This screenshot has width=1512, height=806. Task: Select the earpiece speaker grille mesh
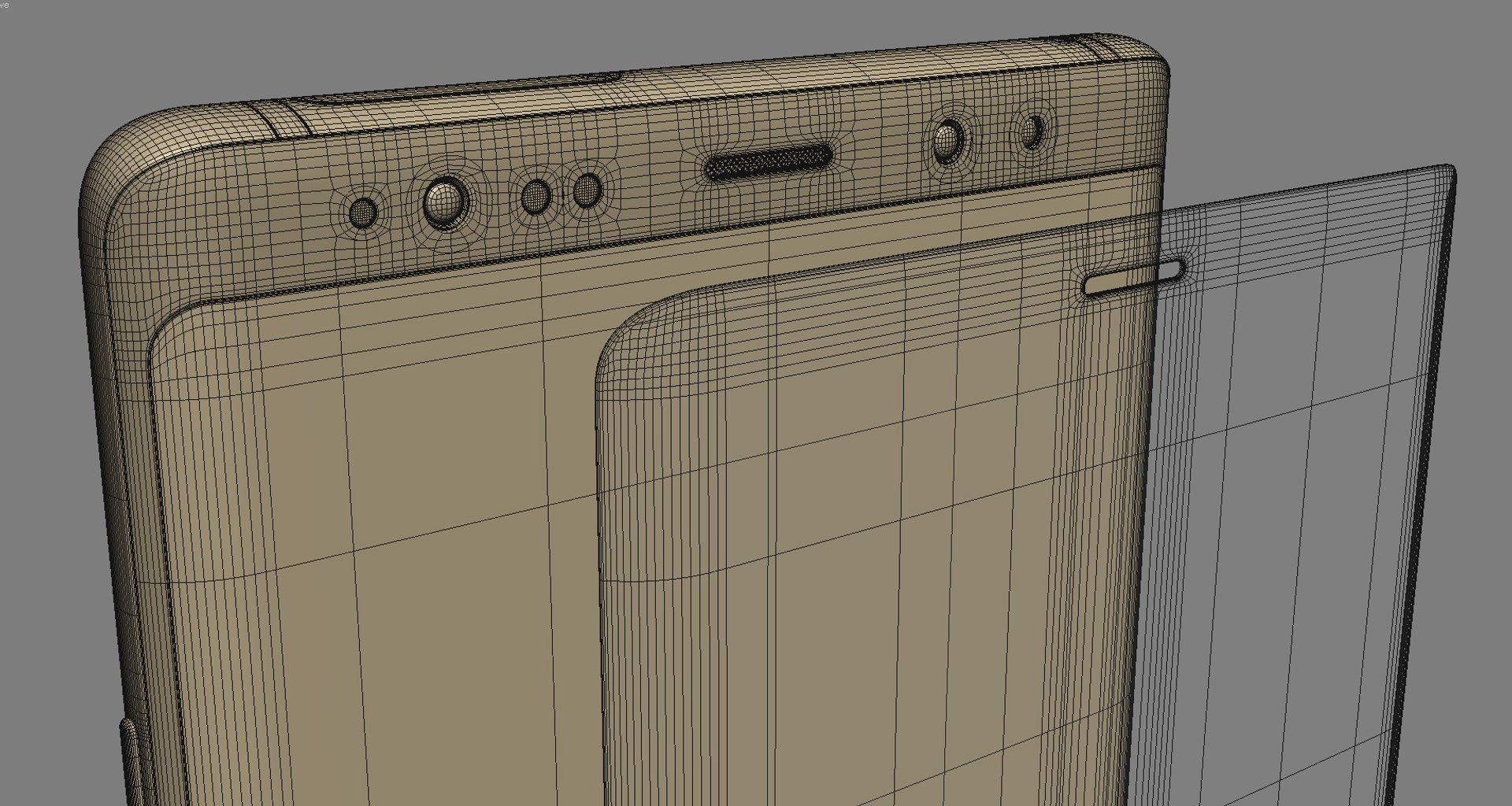(x=768, y=163)
